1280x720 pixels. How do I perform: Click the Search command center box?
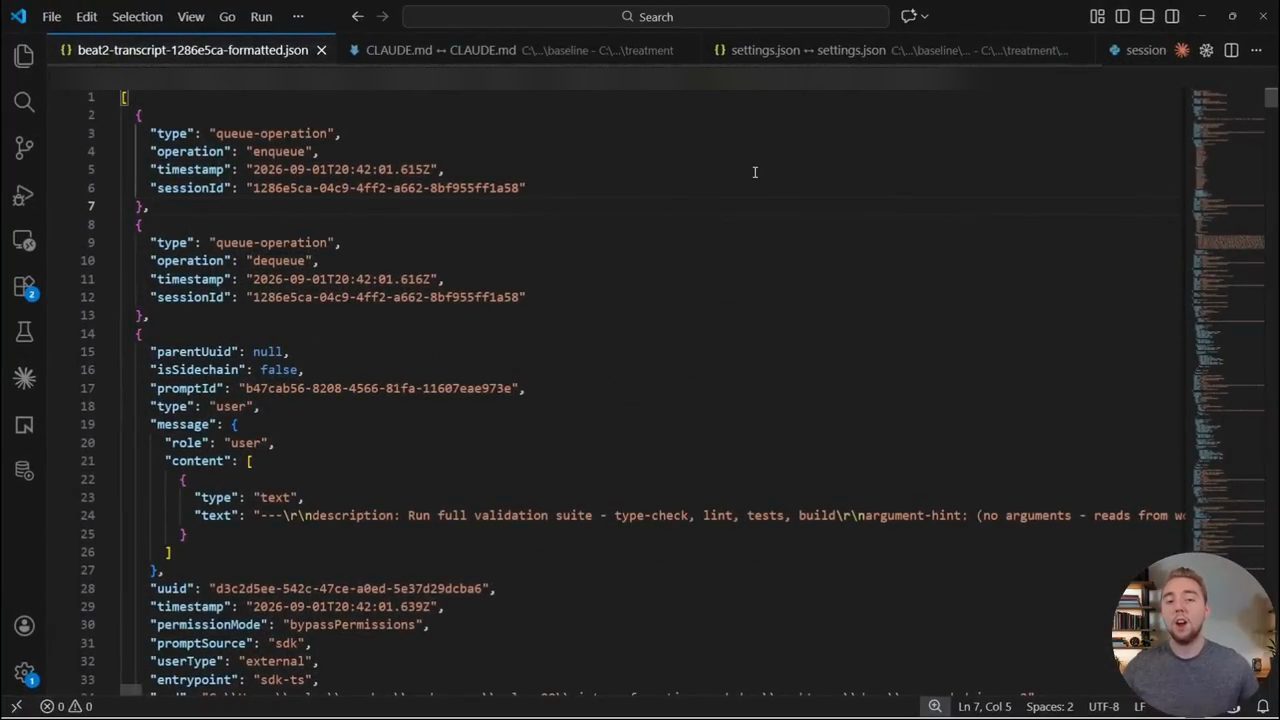point(646,16)
